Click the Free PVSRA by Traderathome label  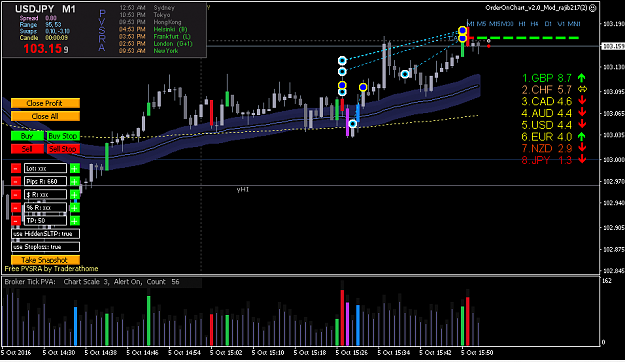pos(51,269)
